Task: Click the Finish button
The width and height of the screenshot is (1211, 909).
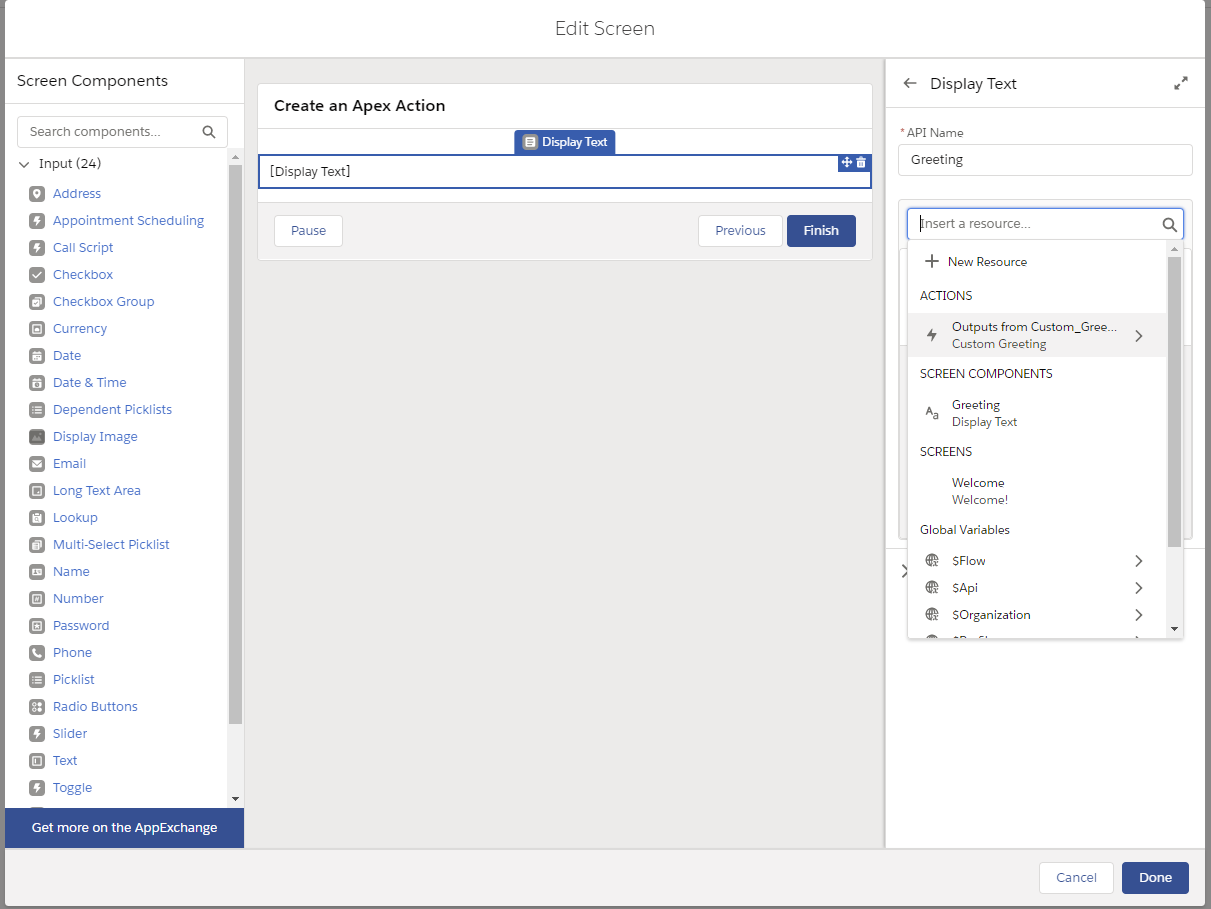Action: (x=820, y=230)
